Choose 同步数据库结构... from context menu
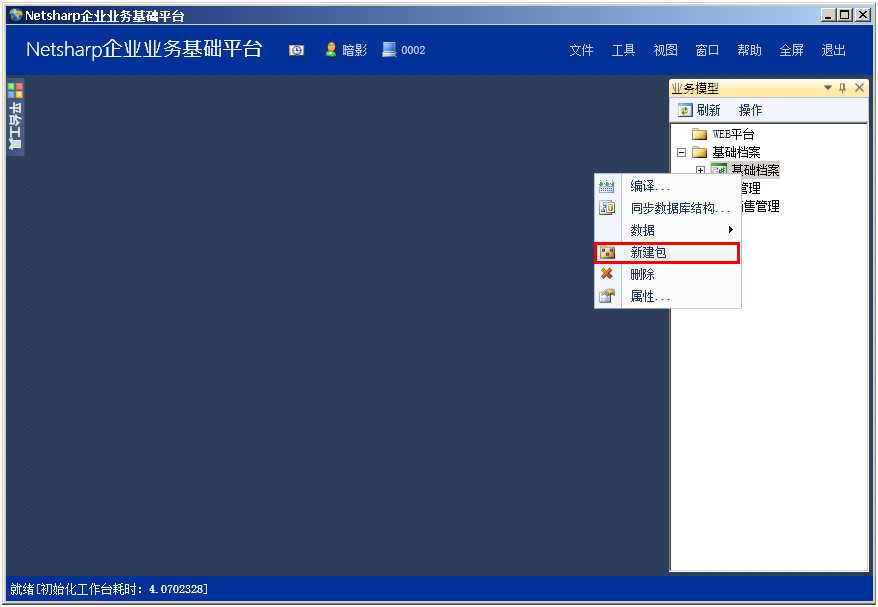Screen dimensions: 878x607 tap(667, 208)
